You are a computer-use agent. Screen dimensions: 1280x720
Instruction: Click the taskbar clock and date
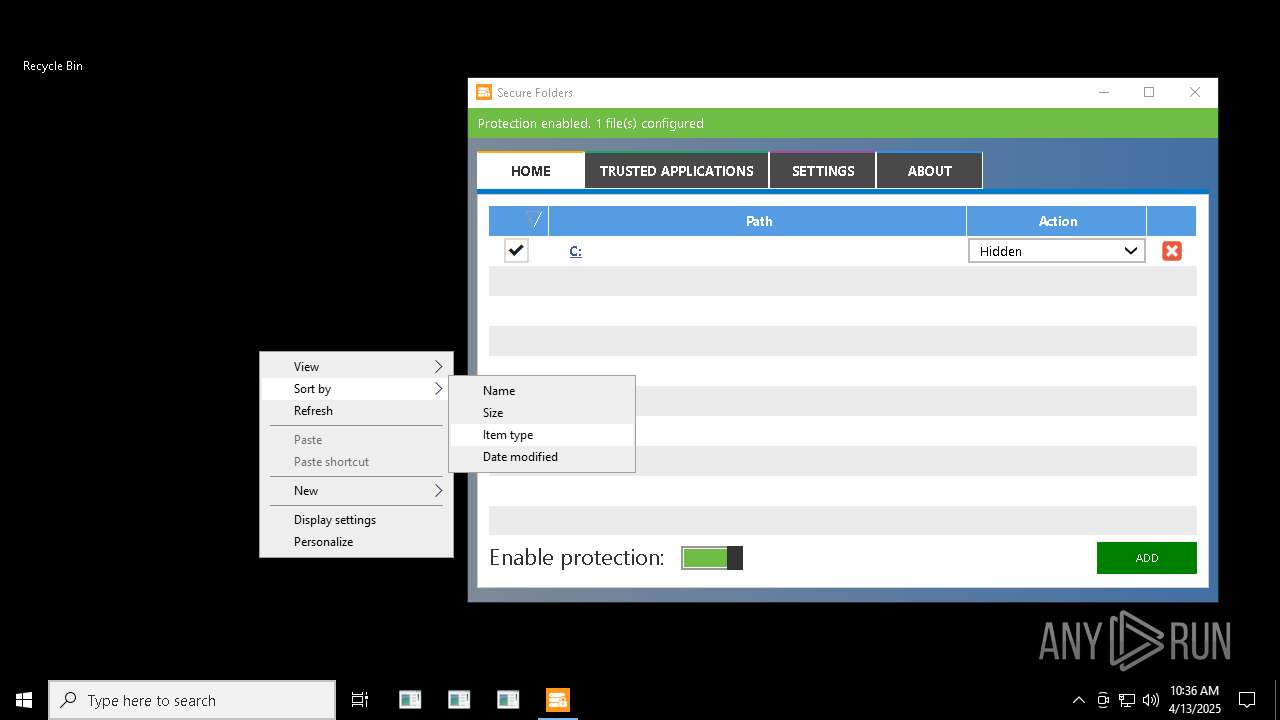click(x=1195, y=700)
